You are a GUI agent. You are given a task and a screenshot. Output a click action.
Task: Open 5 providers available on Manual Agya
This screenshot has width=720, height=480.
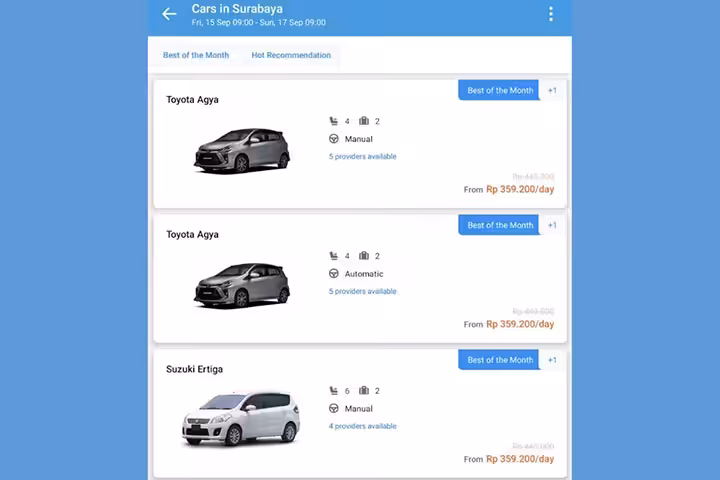click(x=362, y=157)
